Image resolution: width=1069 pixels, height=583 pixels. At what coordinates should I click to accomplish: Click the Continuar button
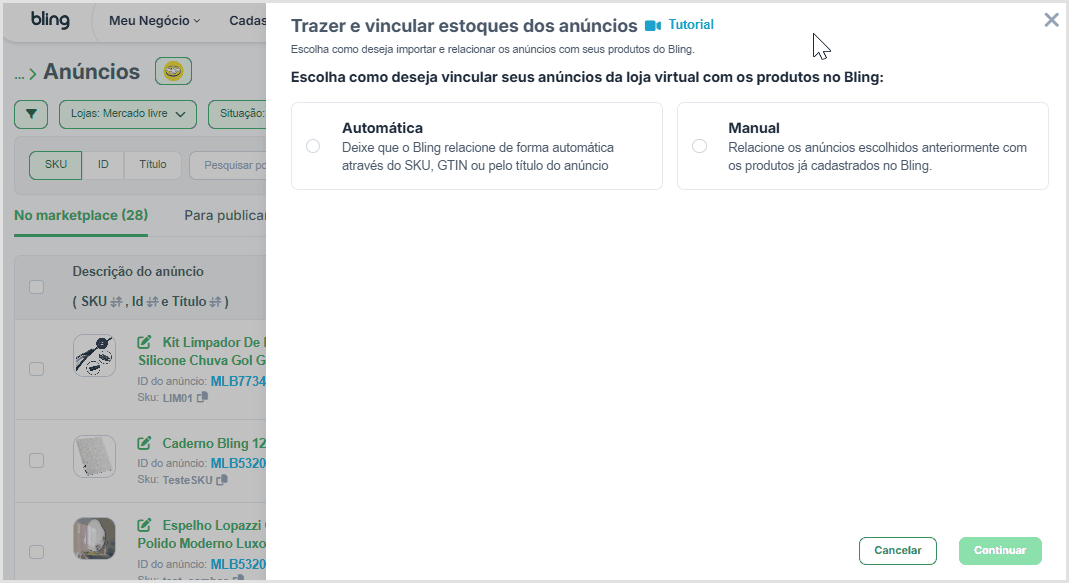point(1000,551)
